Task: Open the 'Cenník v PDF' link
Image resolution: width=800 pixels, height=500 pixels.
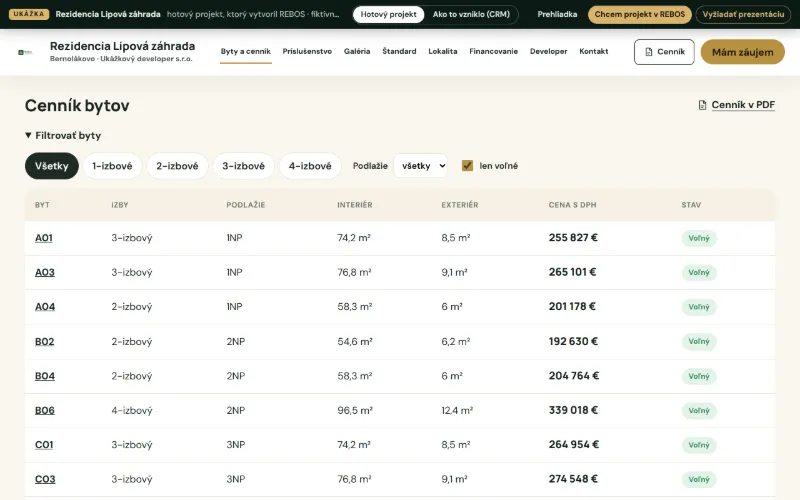Action: [x=743, y=105]
